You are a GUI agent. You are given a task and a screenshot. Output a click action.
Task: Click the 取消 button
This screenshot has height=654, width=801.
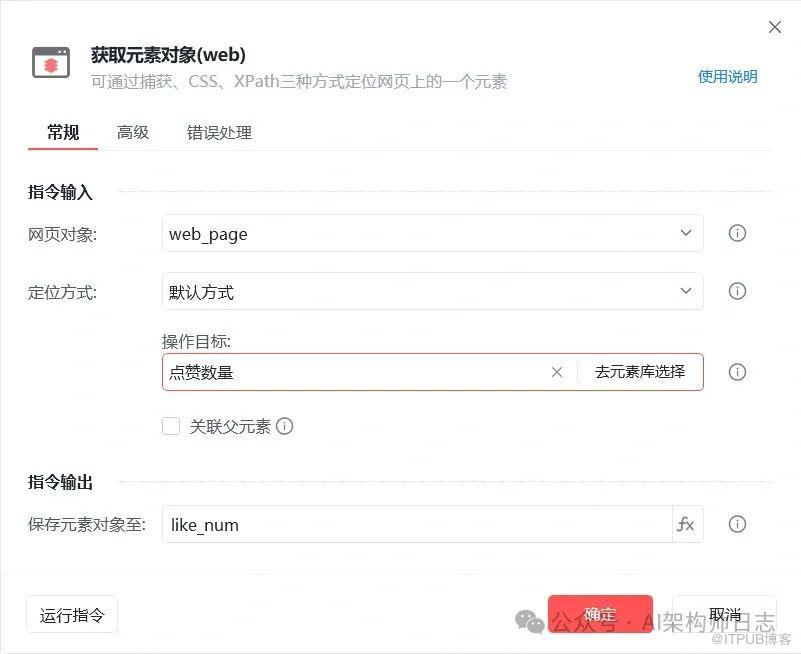click(x=724, y=614)
